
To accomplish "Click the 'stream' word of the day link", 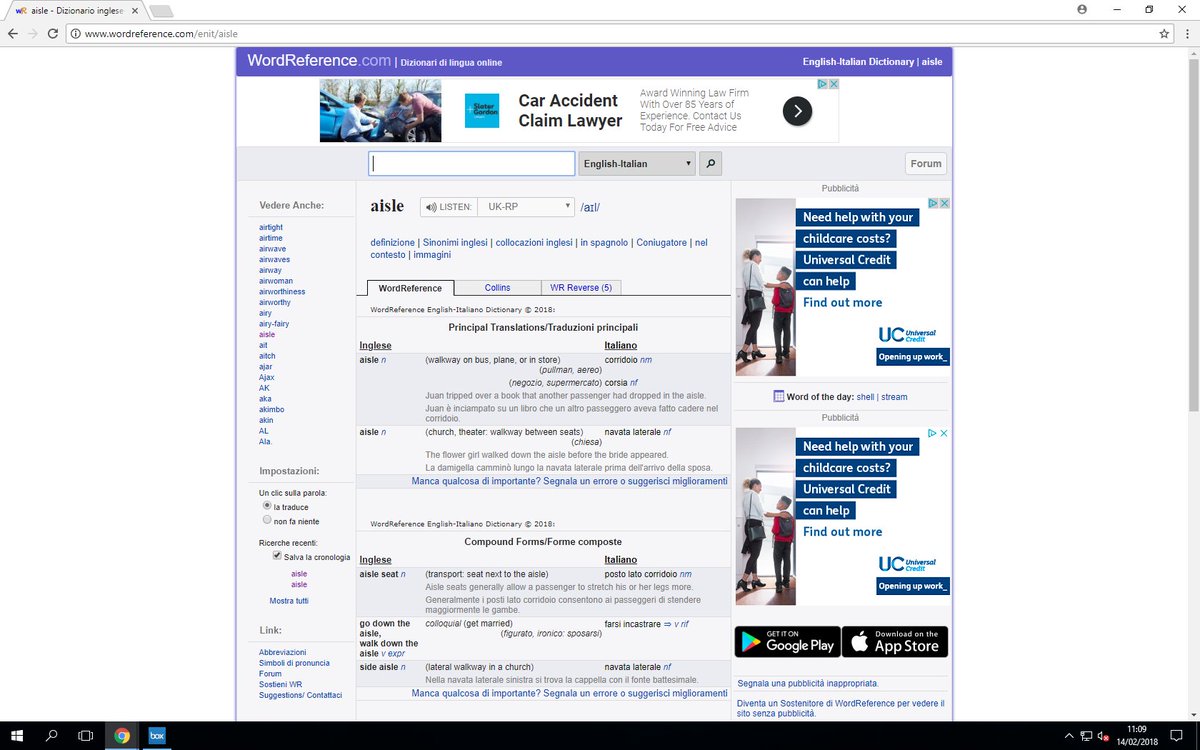I will pyautogui.click(x=894, y=397).
